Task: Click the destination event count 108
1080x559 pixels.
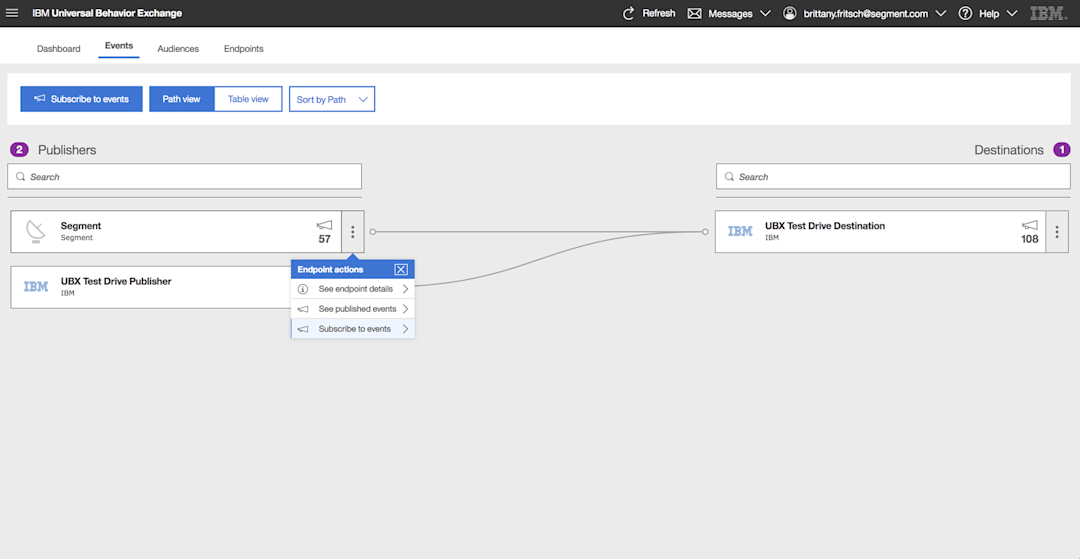Action: coord(1030,240)
